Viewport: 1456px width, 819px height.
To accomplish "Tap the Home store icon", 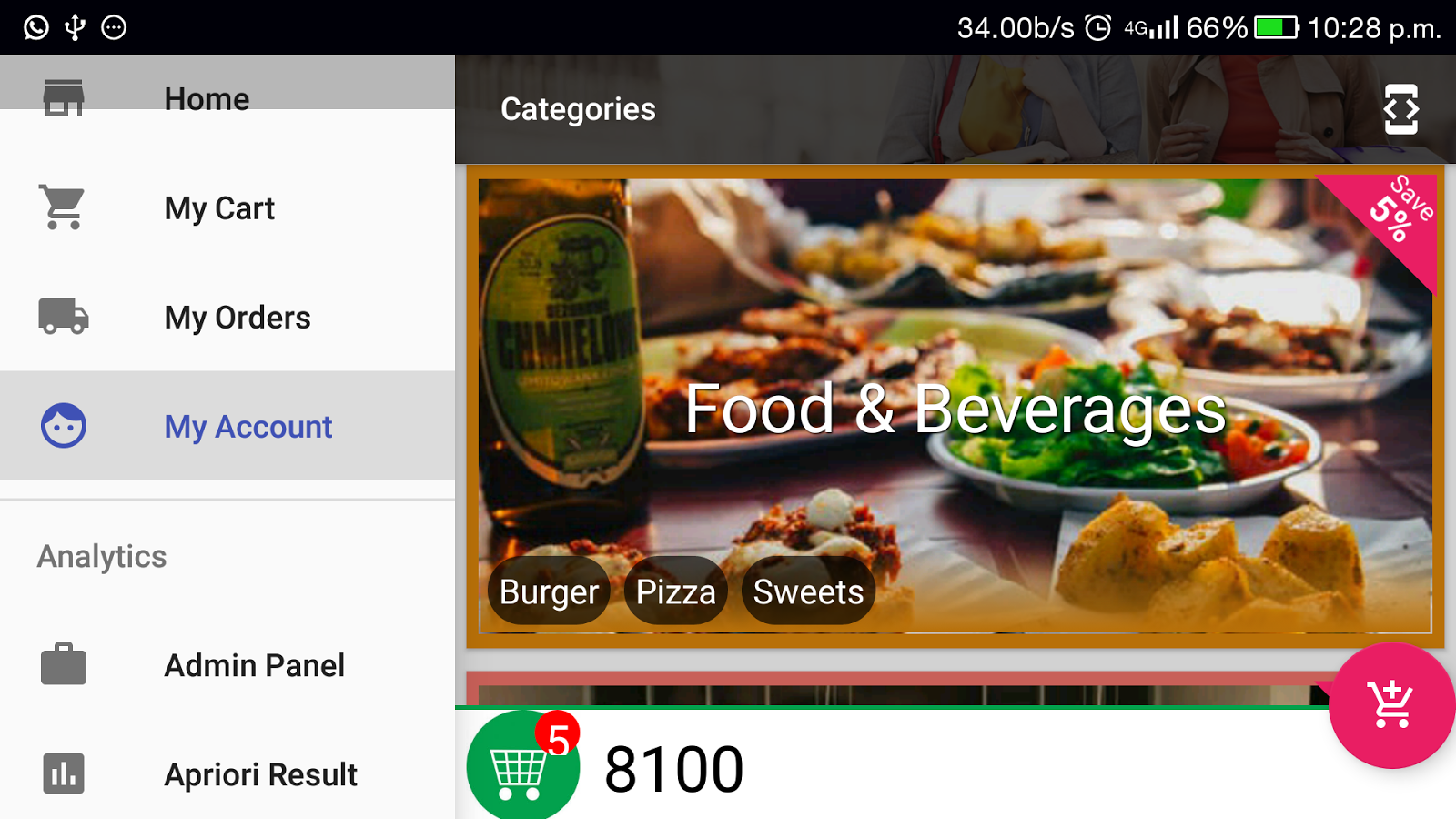I will [x=64, y=96].
